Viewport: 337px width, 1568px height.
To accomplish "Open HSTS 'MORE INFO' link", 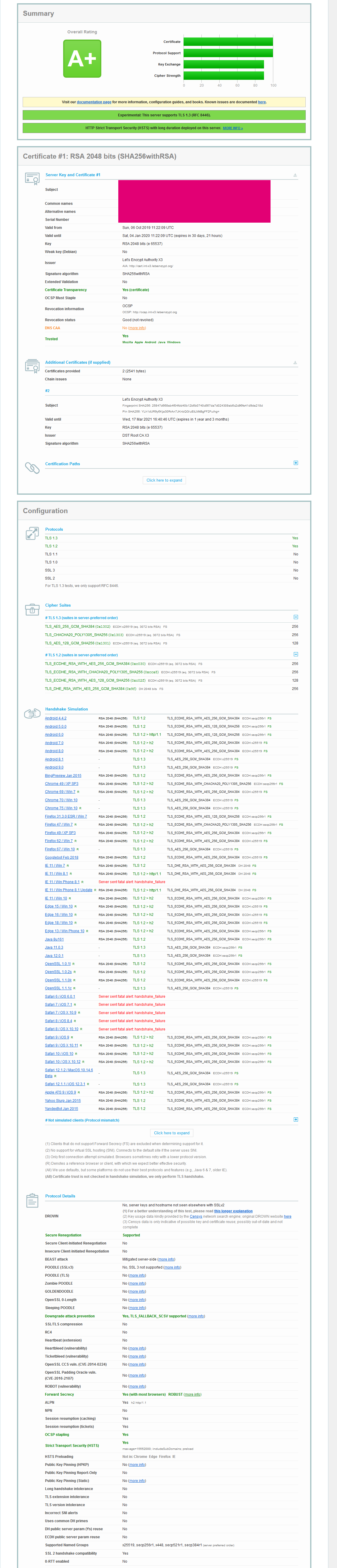I will [x=233, y=129].
